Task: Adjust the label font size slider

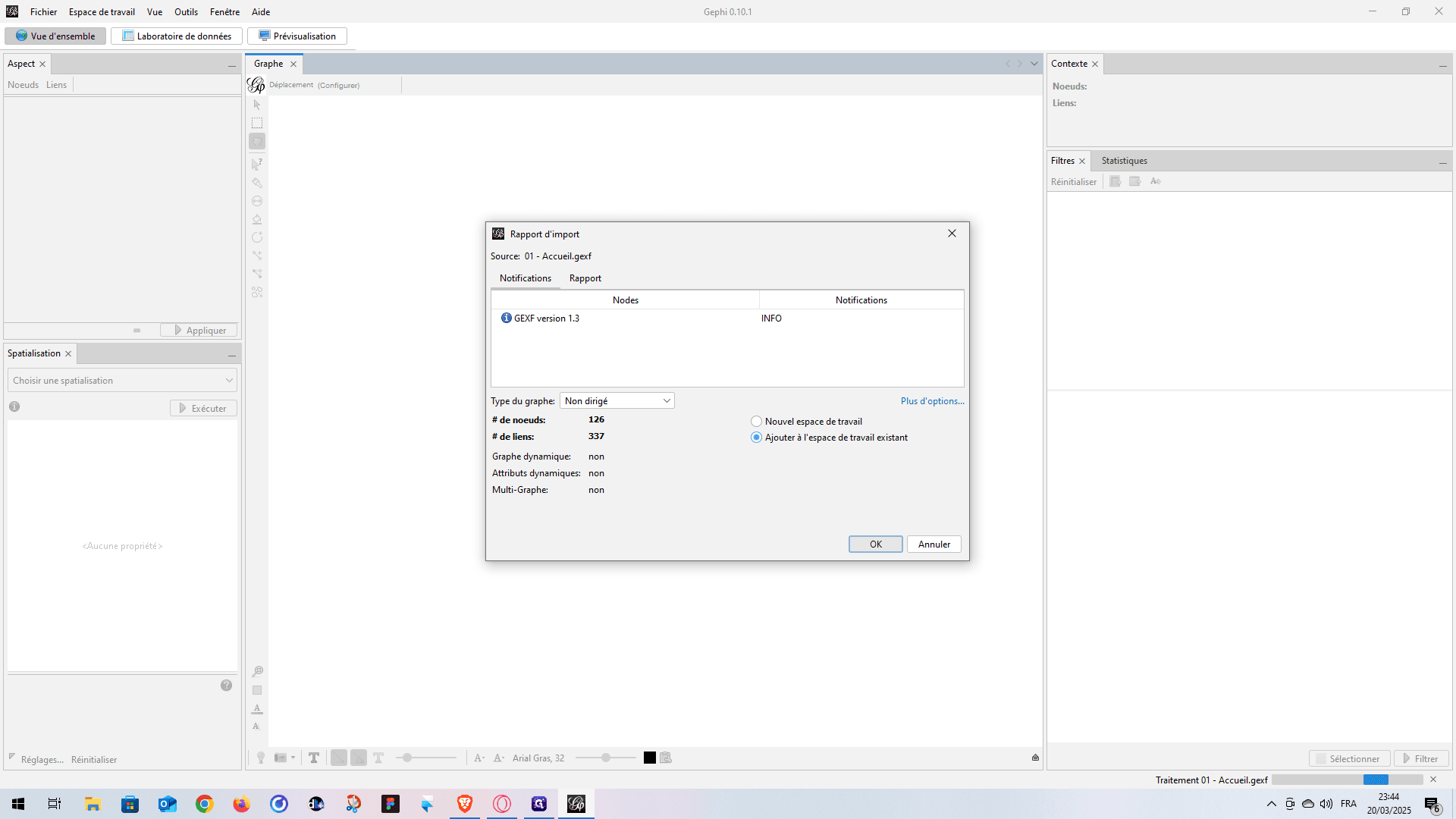Action: pyautogui.click(x=606, y=758)
